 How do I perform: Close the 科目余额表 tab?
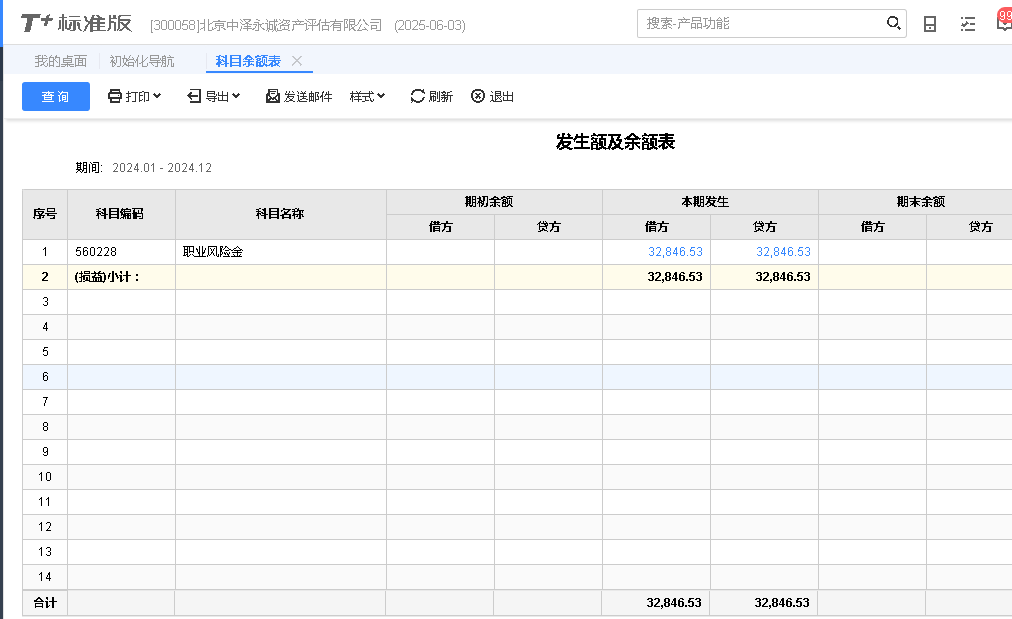[297, 61]
